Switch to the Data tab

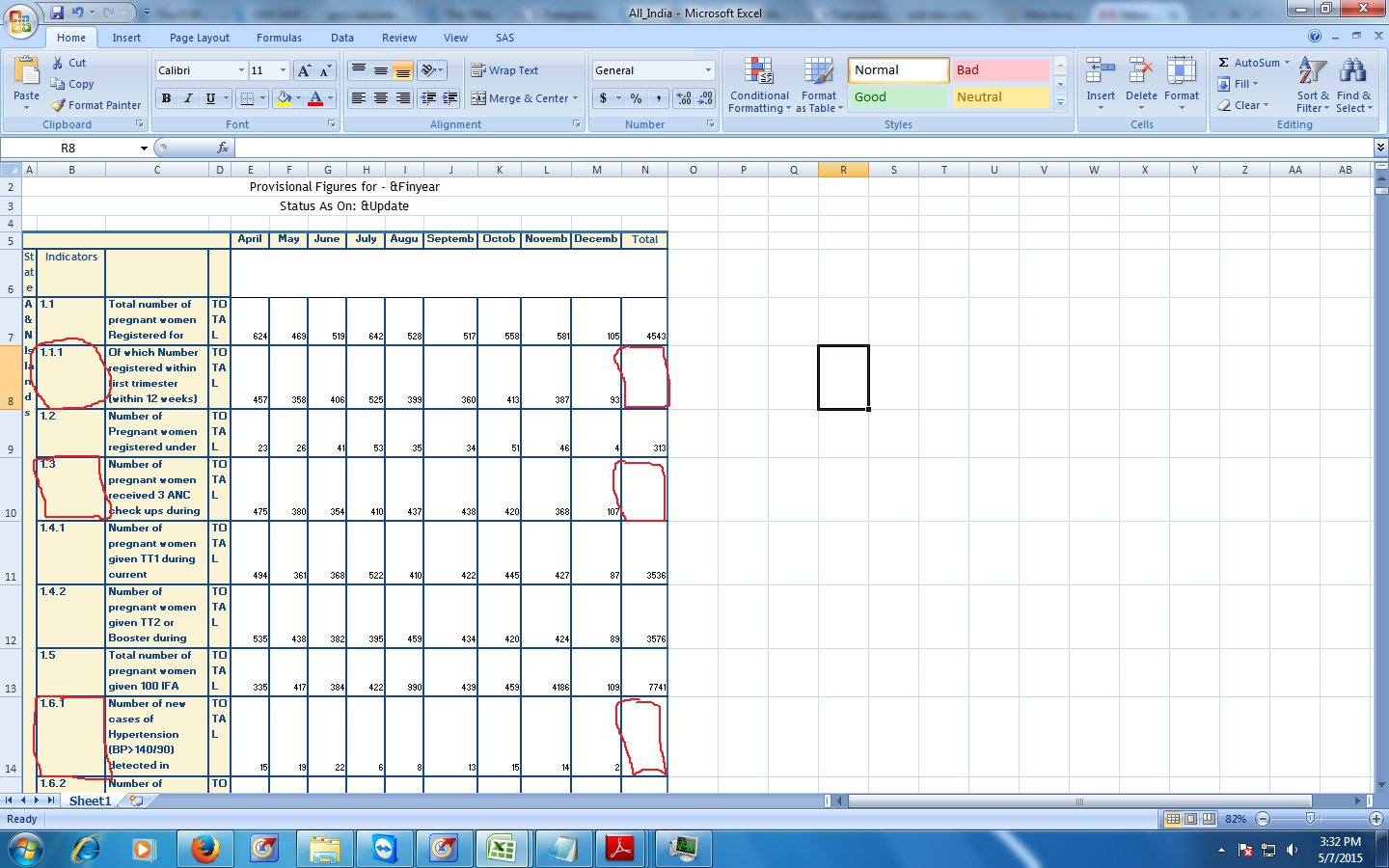point(342,38)
